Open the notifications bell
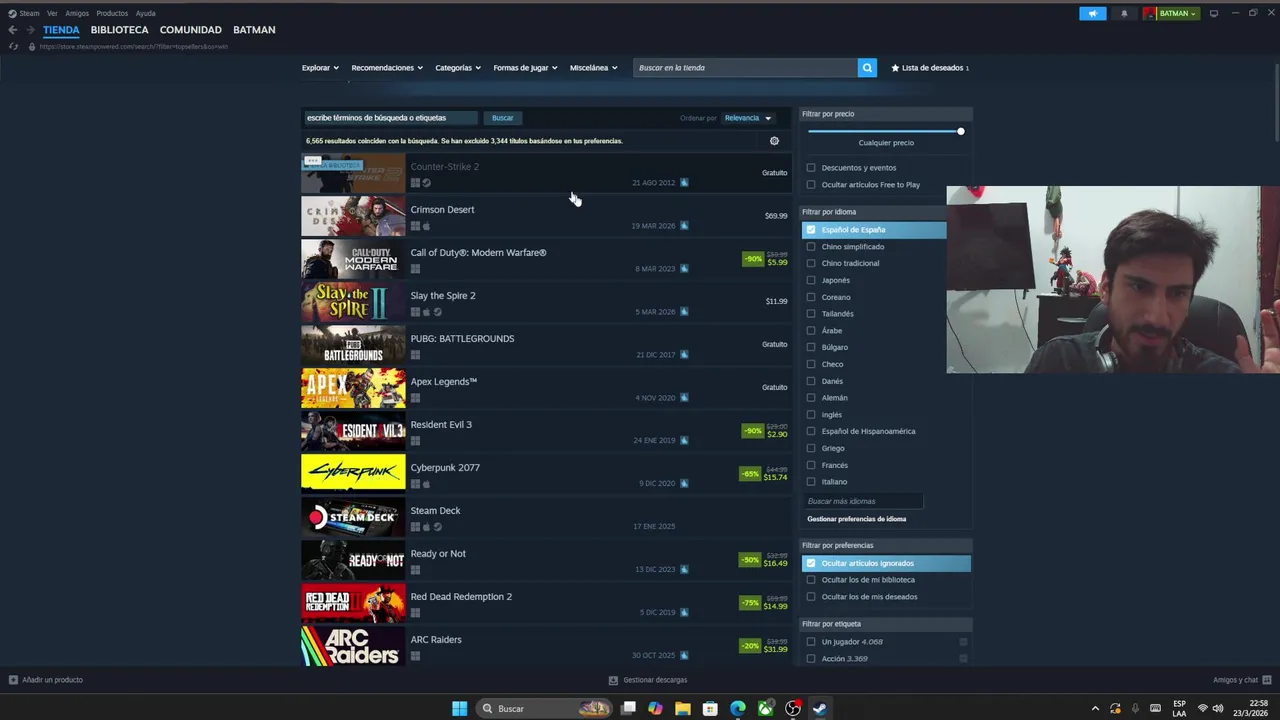This screenshot has height=720, width=1280. [1124, 13]
